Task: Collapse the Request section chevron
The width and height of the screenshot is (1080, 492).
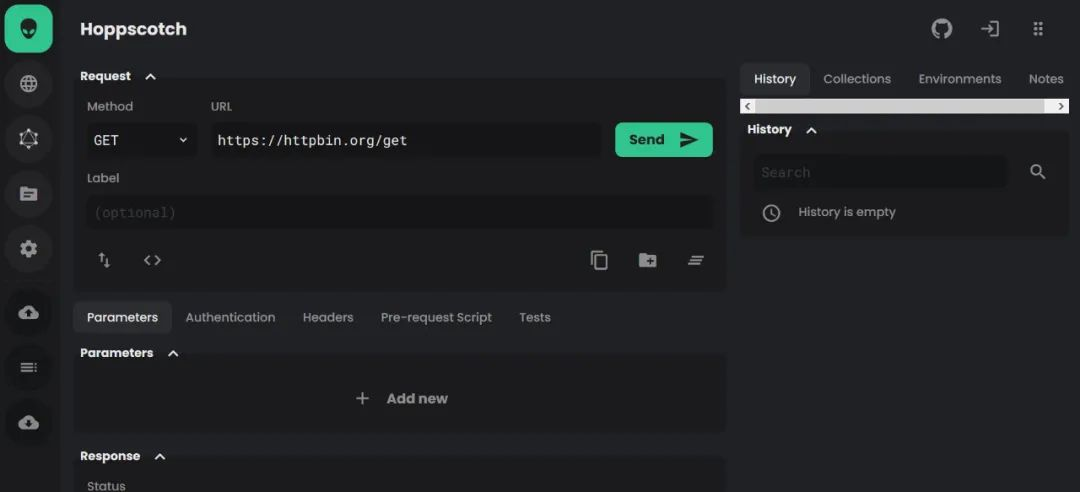Action: pos(151,77)
